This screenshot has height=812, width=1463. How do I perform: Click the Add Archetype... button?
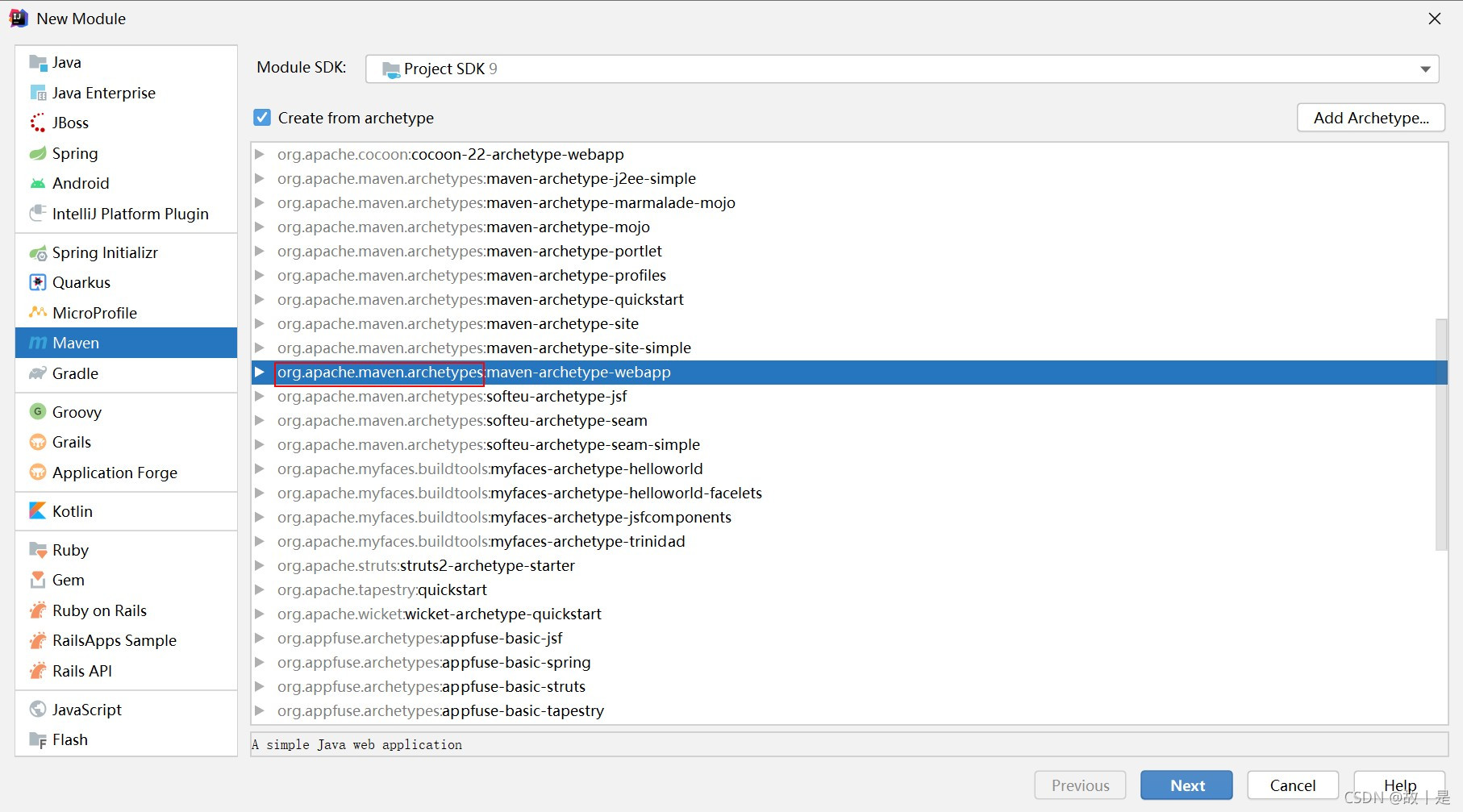(x=1371, y=118)
